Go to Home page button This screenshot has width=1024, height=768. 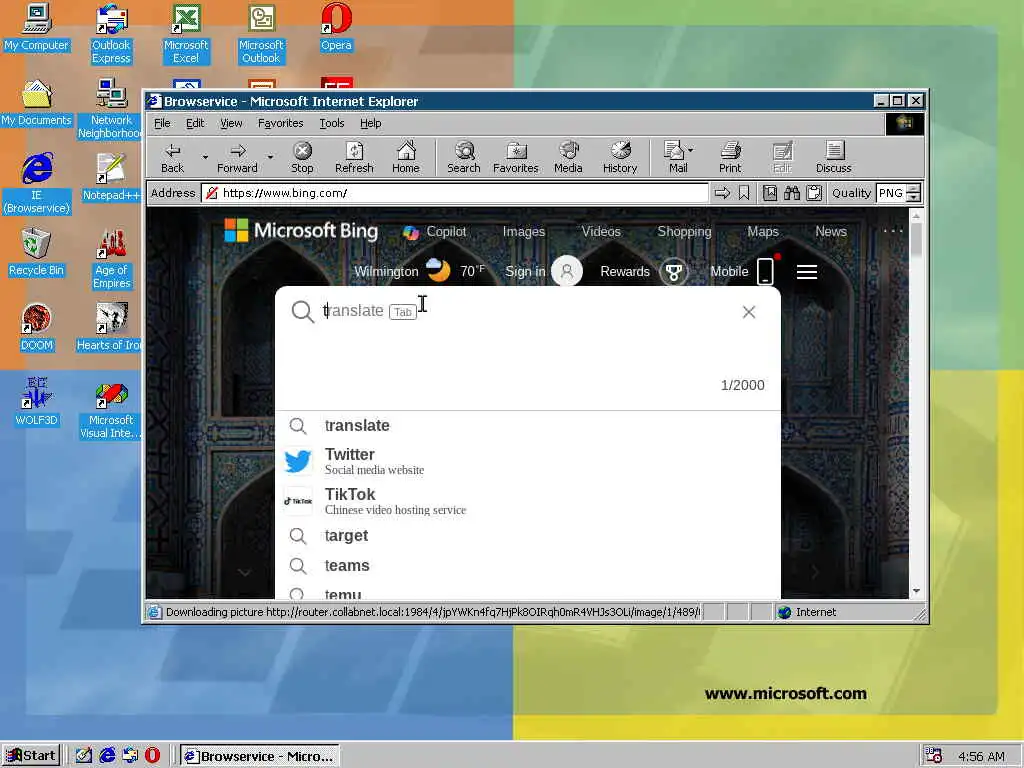(x=406, y=157)
